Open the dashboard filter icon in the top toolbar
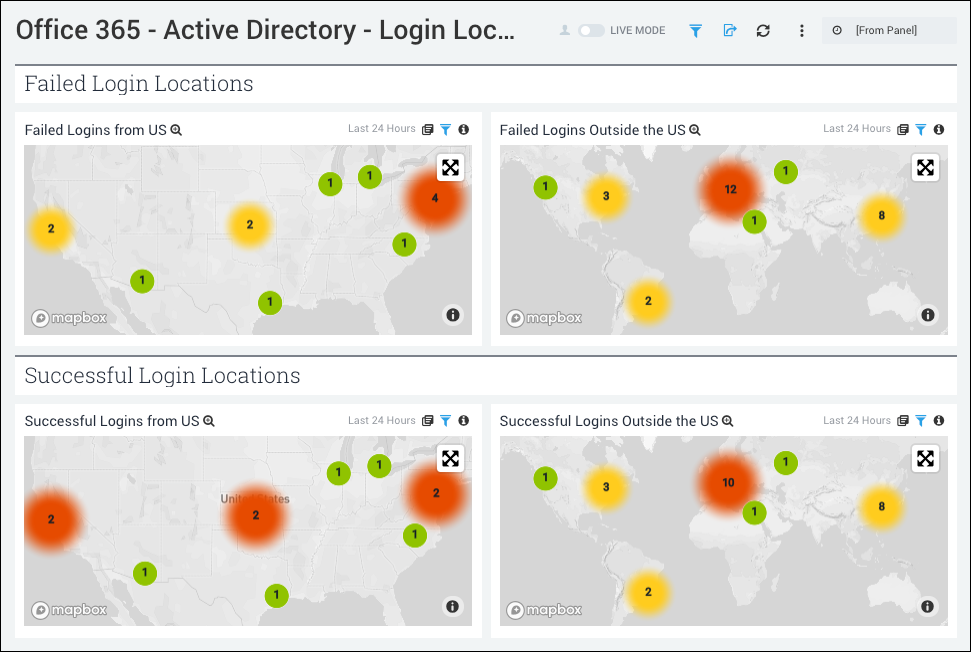The width and height of the screenshot is (971, 652). [x=695, y=30]
